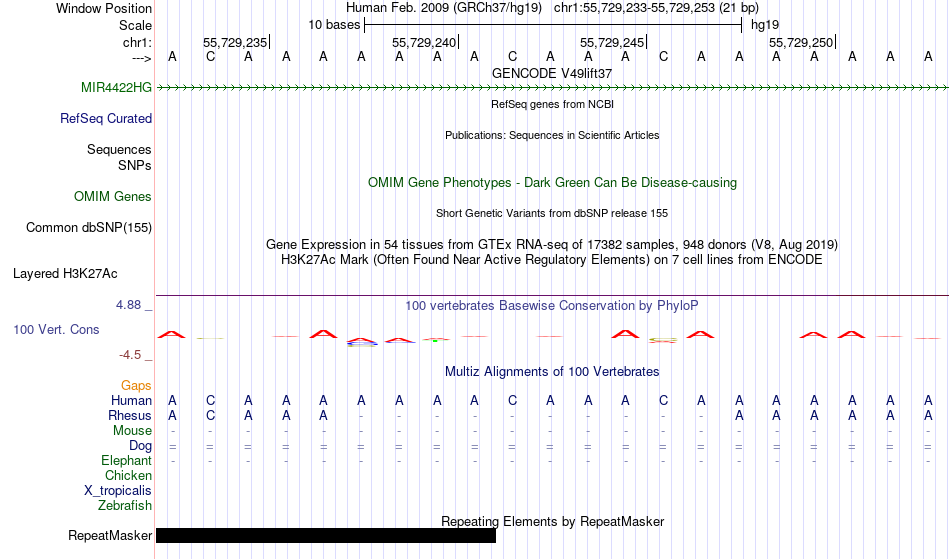Click the Layered H3K27Ac track label
This screenshot has width=950, height=559.
click(65, 274)
